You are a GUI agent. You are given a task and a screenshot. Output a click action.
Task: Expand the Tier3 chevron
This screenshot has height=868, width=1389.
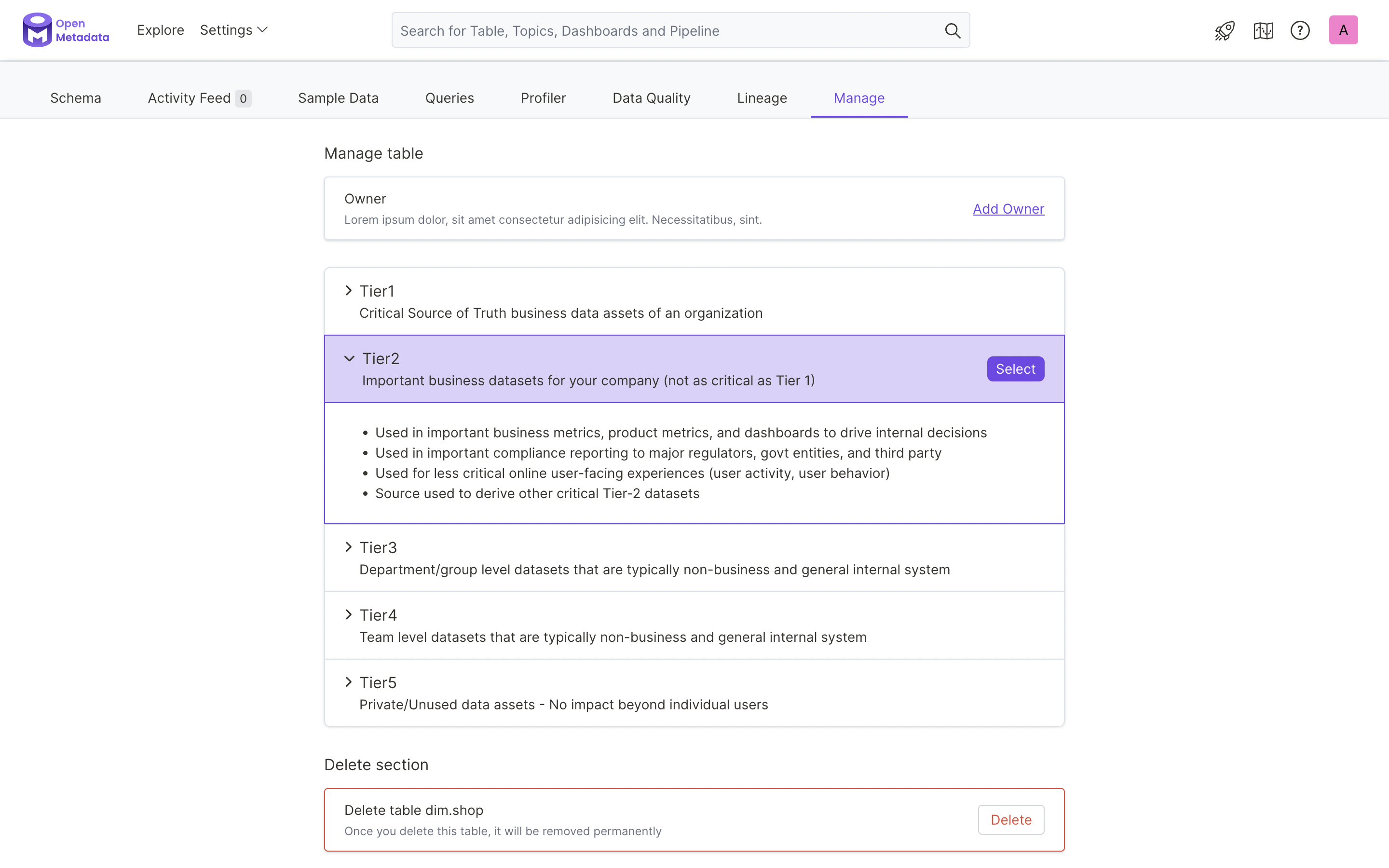[x=348, y=547]
